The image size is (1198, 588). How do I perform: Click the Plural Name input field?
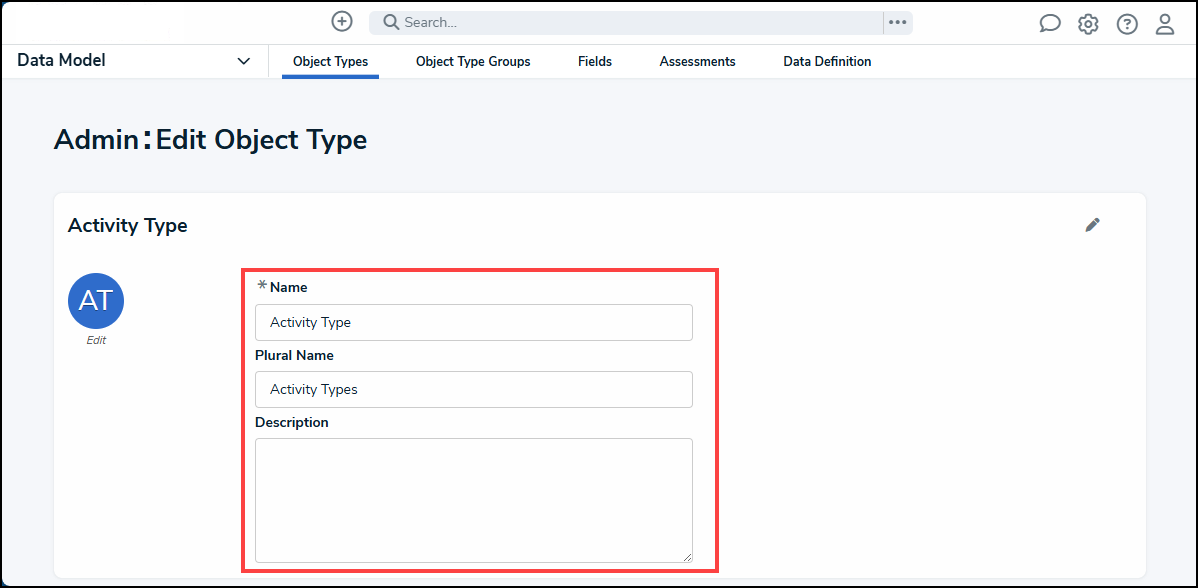(474, 389)
